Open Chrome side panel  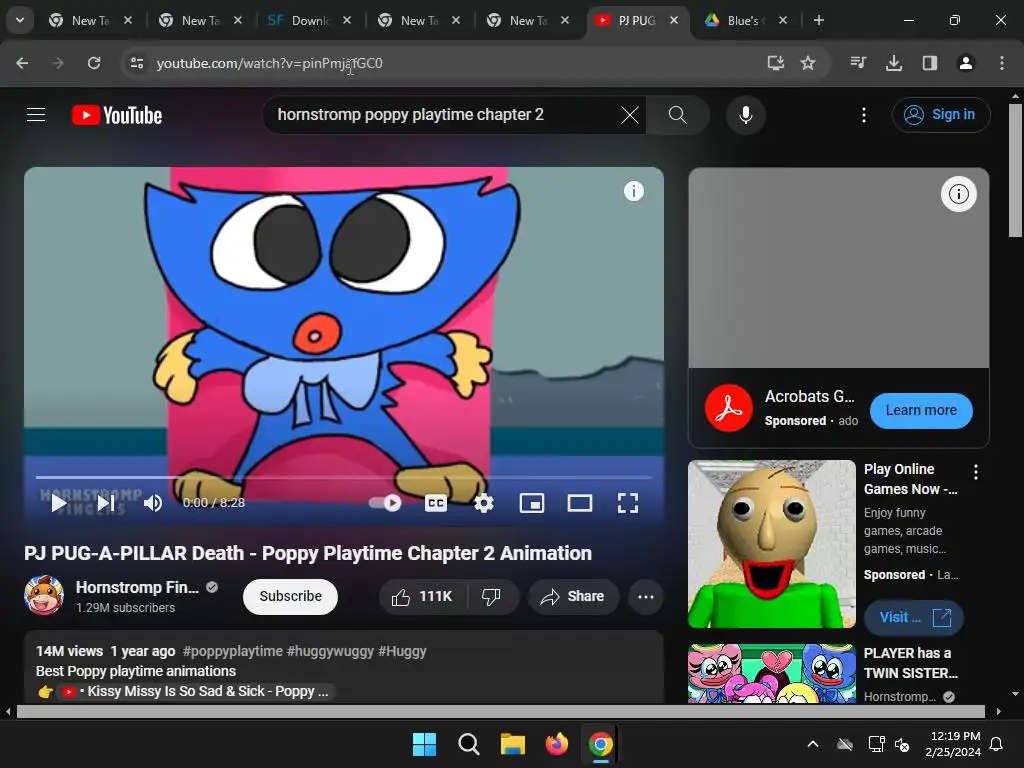tap(930, 63)
